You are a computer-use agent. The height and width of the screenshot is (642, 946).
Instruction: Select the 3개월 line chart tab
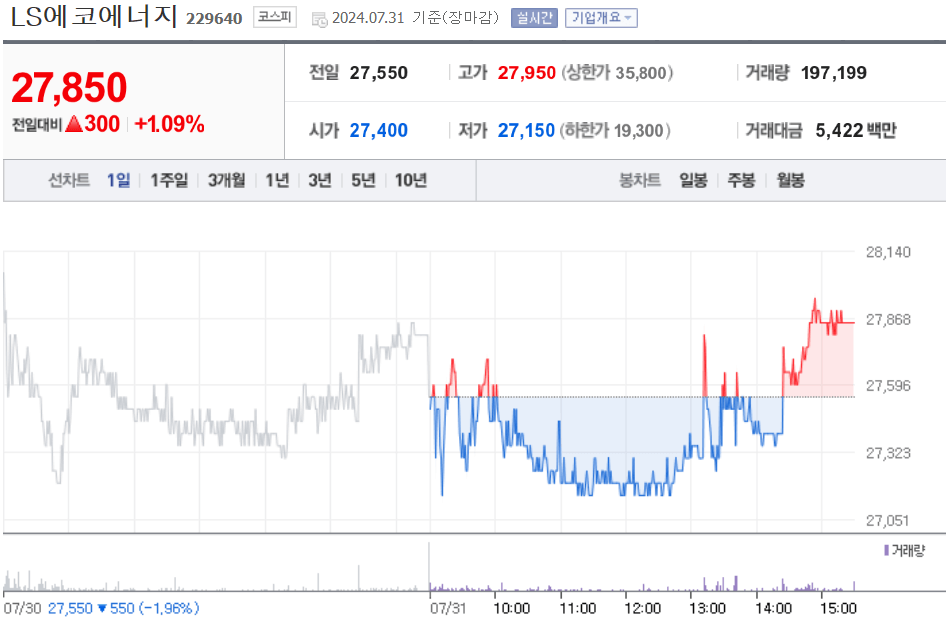[x=226, y=180]
